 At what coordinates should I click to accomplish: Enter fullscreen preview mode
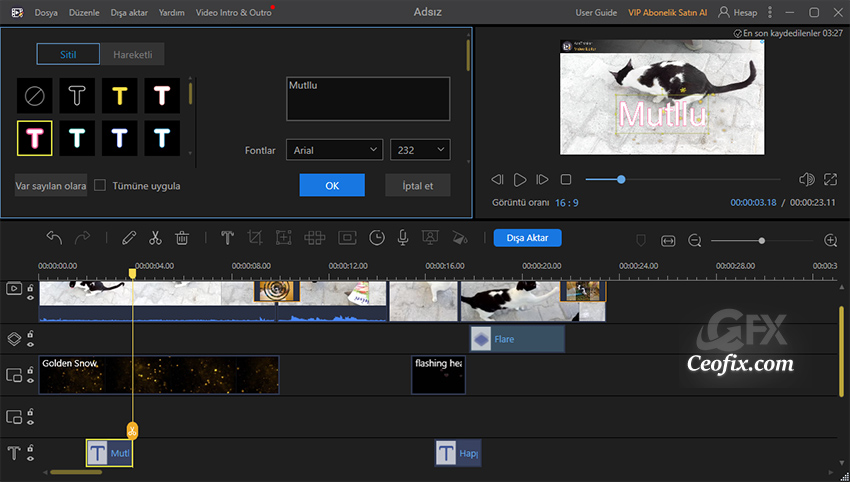tap(830, 179)
